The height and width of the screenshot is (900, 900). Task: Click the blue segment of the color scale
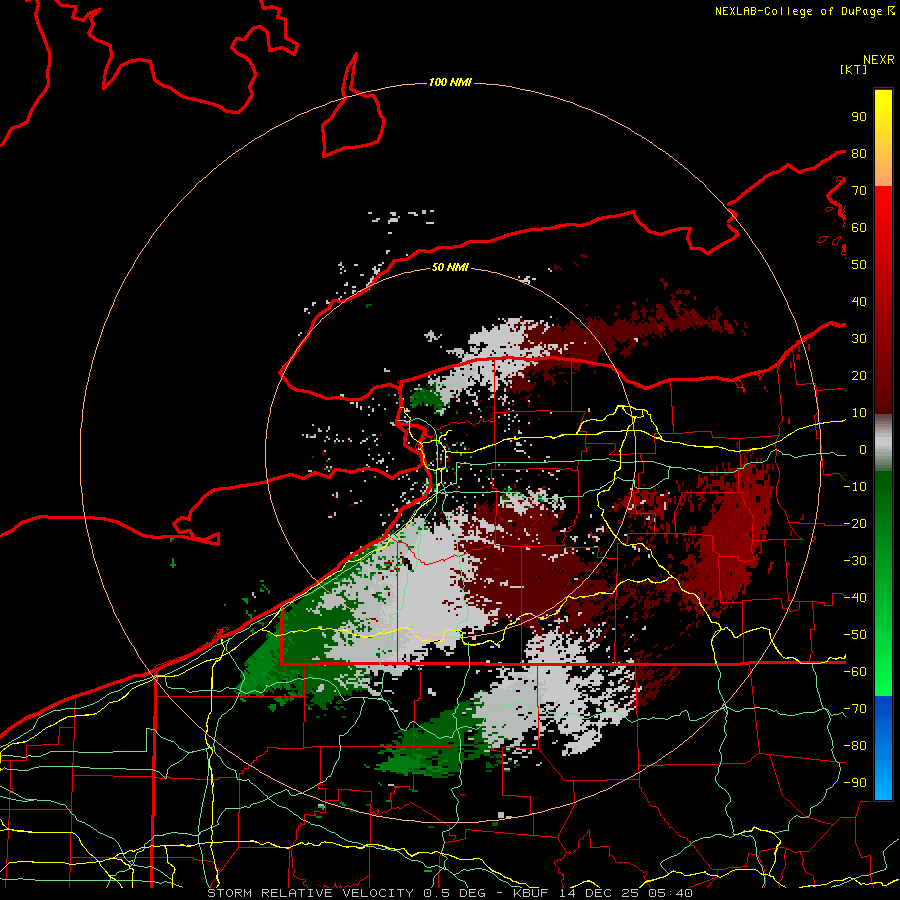[x=883, y=747]
